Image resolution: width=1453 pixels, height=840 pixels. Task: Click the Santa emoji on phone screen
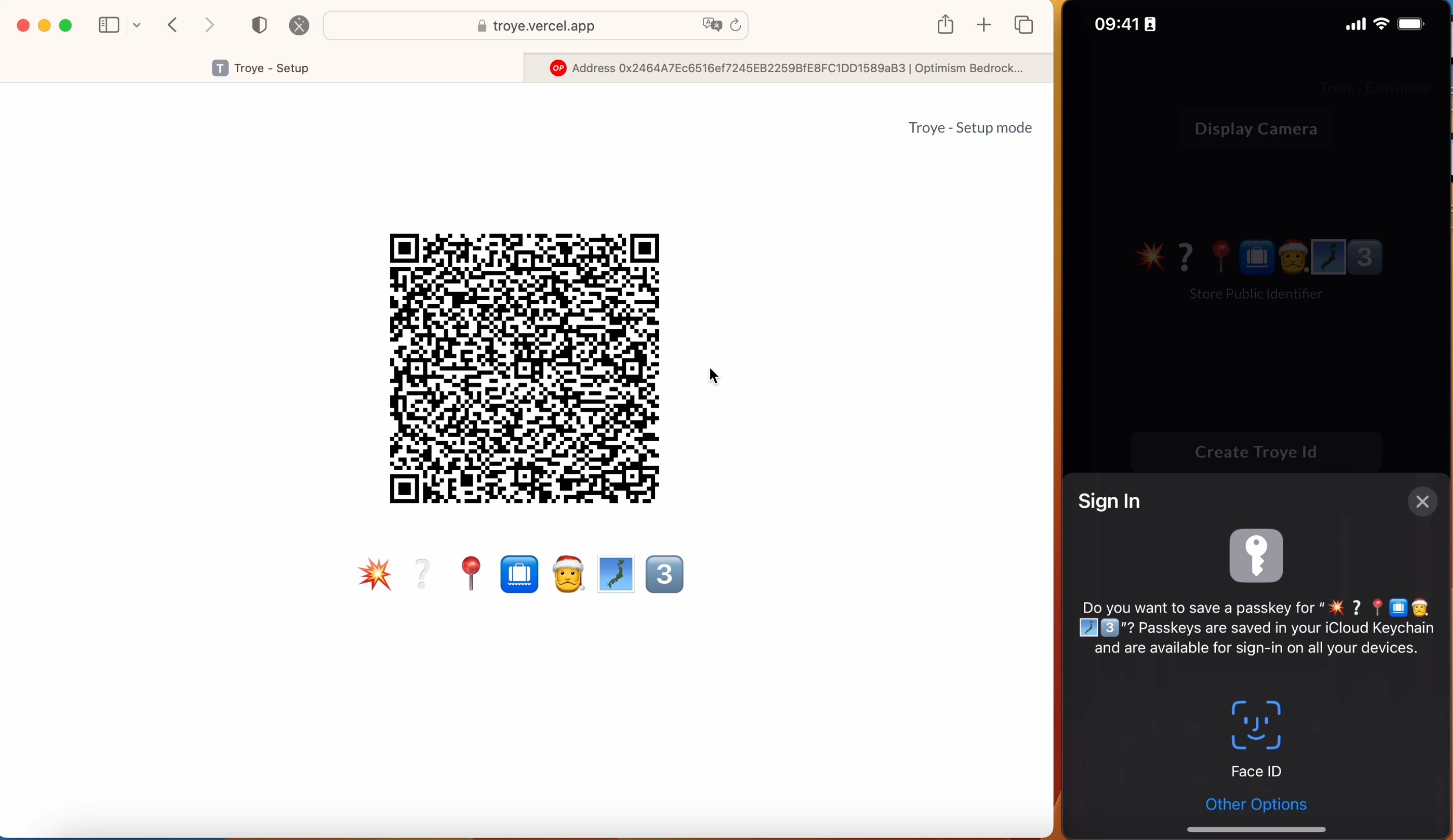(x=1293, y=257)
